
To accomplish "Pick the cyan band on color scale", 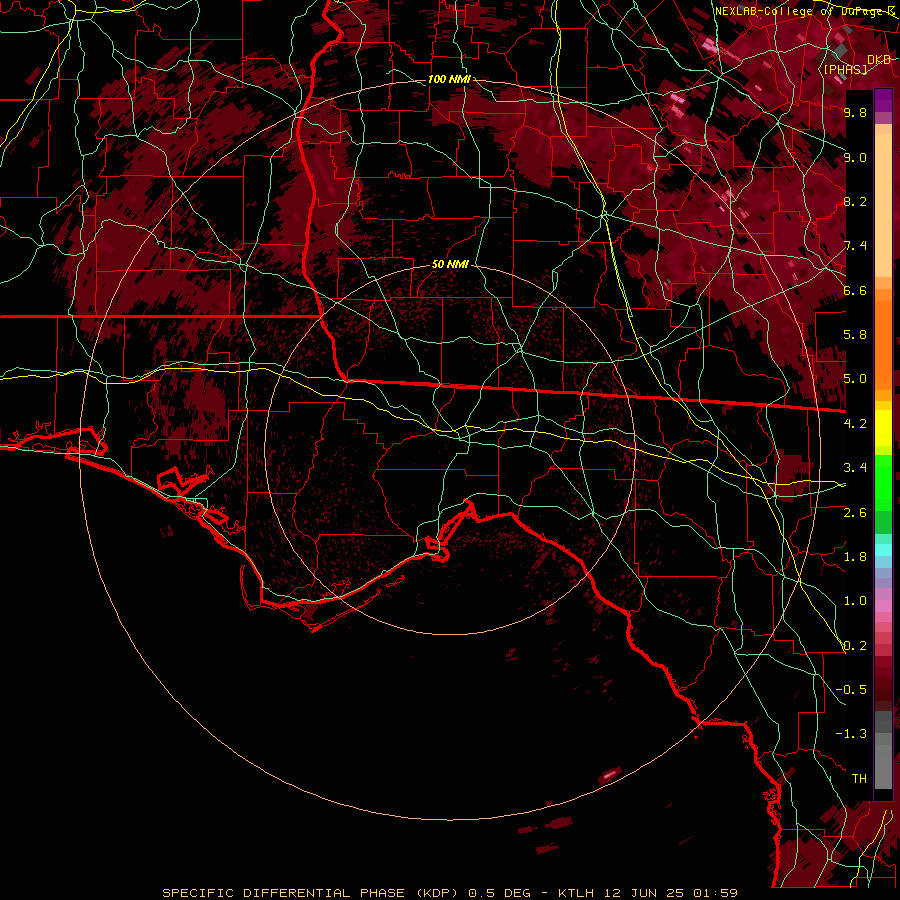I will click(x=883, y=550).
